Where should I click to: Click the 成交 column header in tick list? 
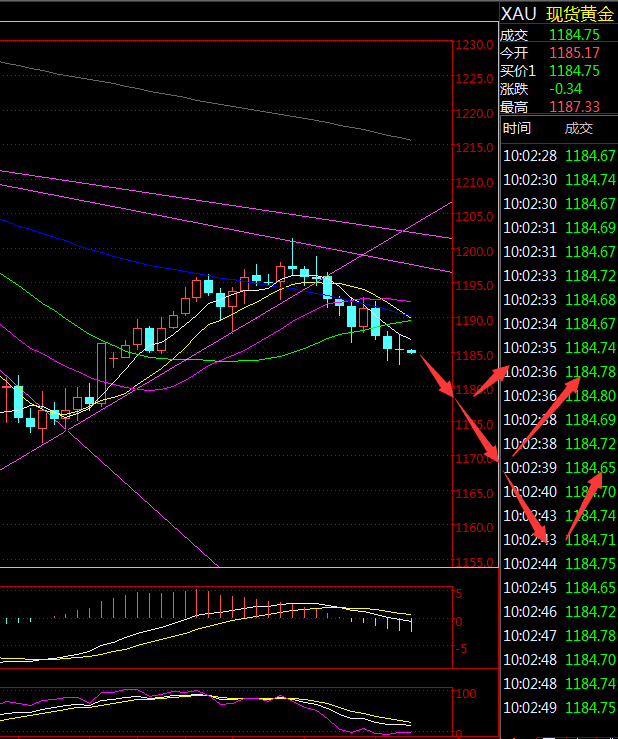pyautogui.click(x=579, y=128)
